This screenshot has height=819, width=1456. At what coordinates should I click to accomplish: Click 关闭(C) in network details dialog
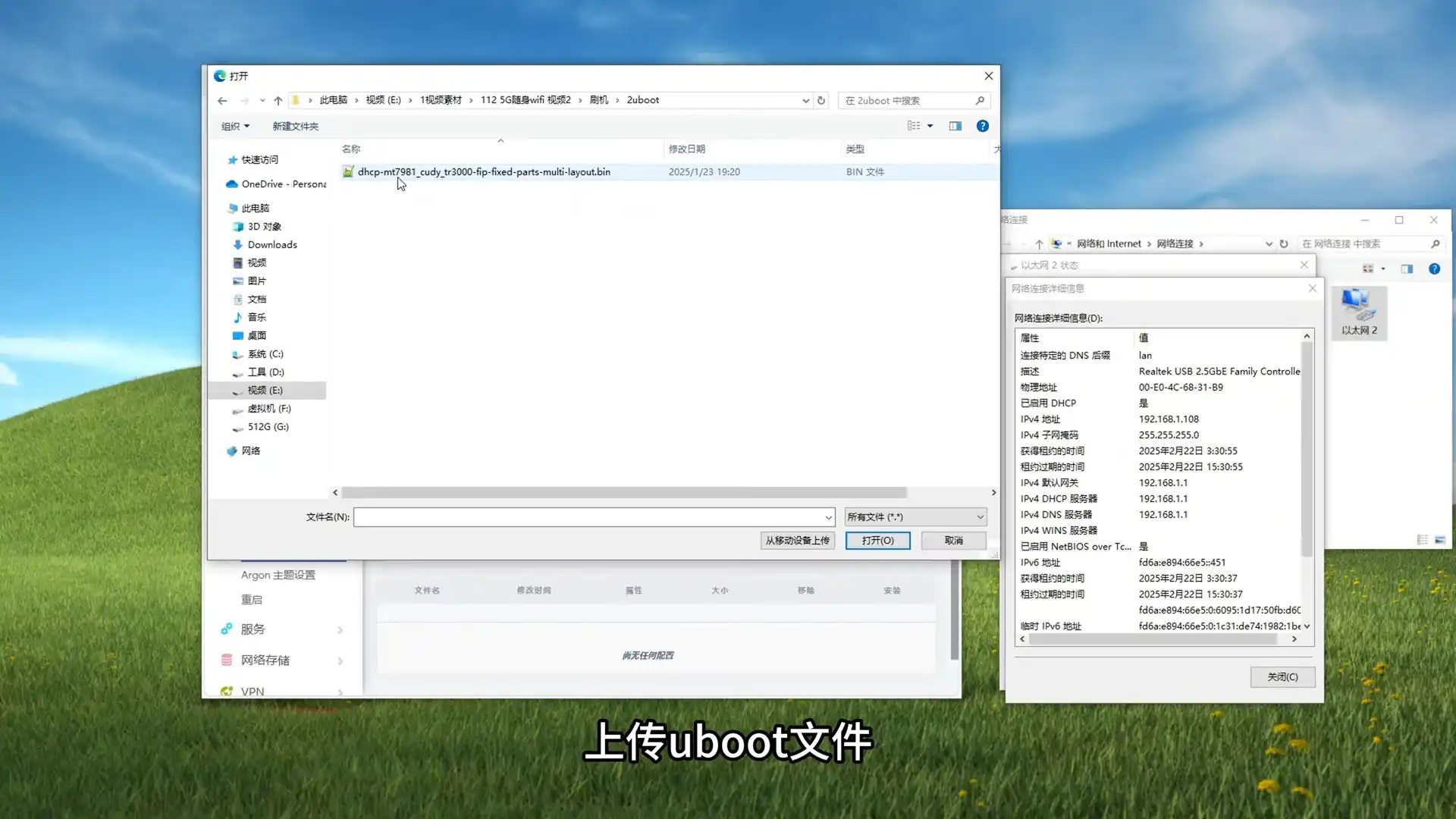(1282, 676)
